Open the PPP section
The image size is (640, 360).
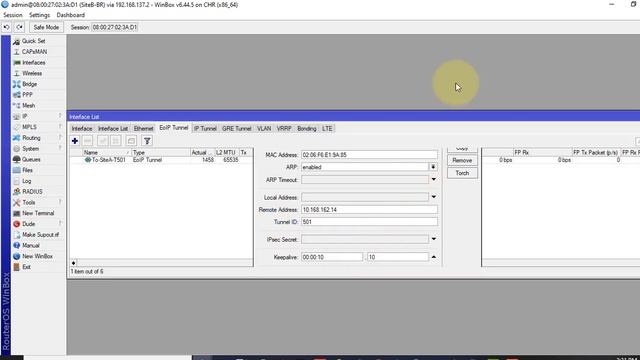point(27,95)
